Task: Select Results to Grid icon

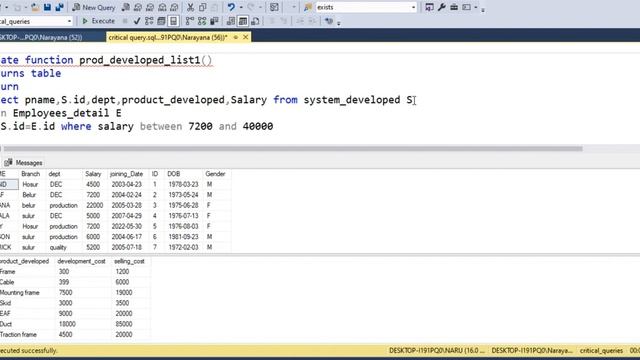Action: click(243, 21)
